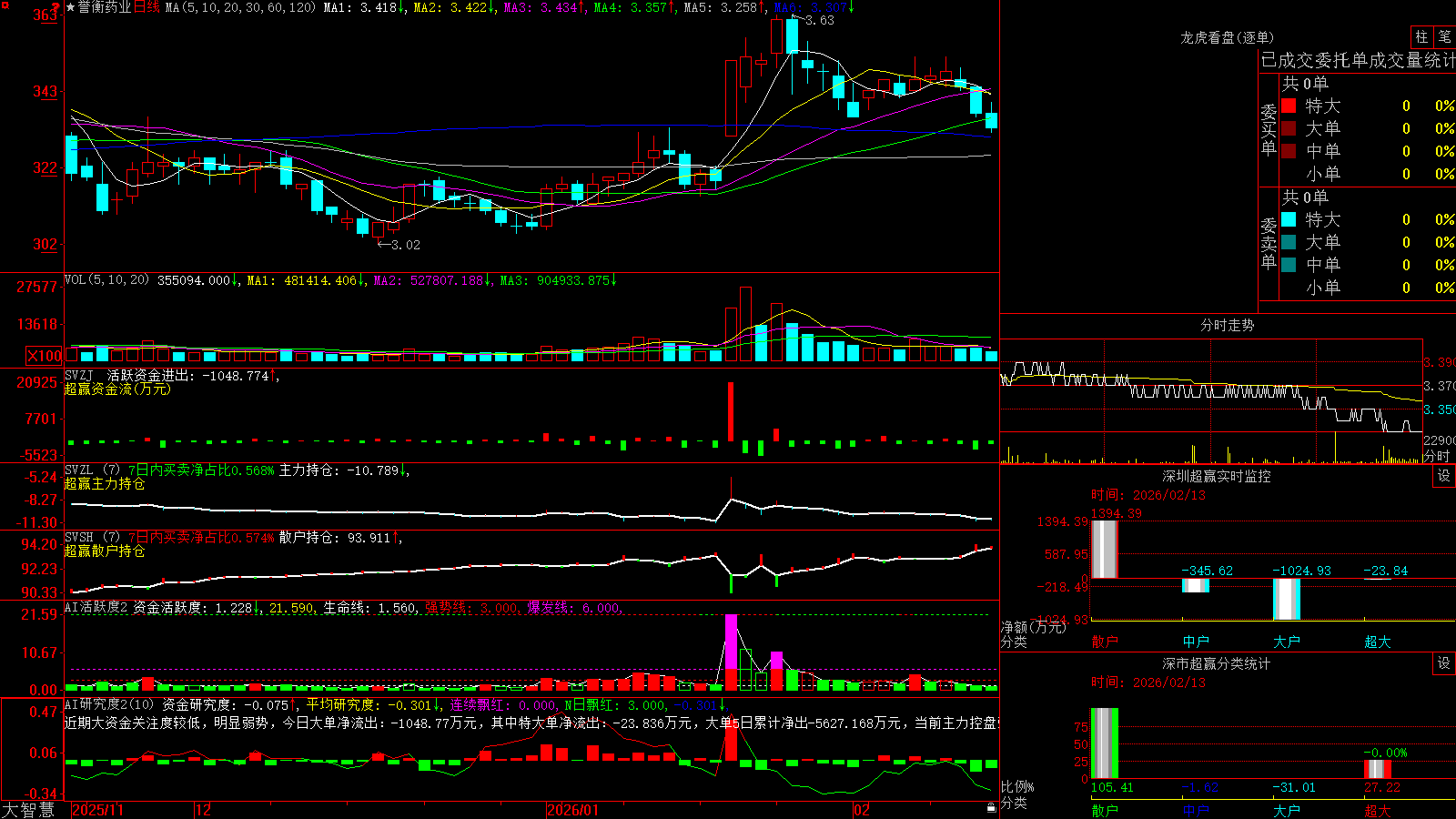
Task: Click the 爆发线 6.000 label
Action: 573,608
